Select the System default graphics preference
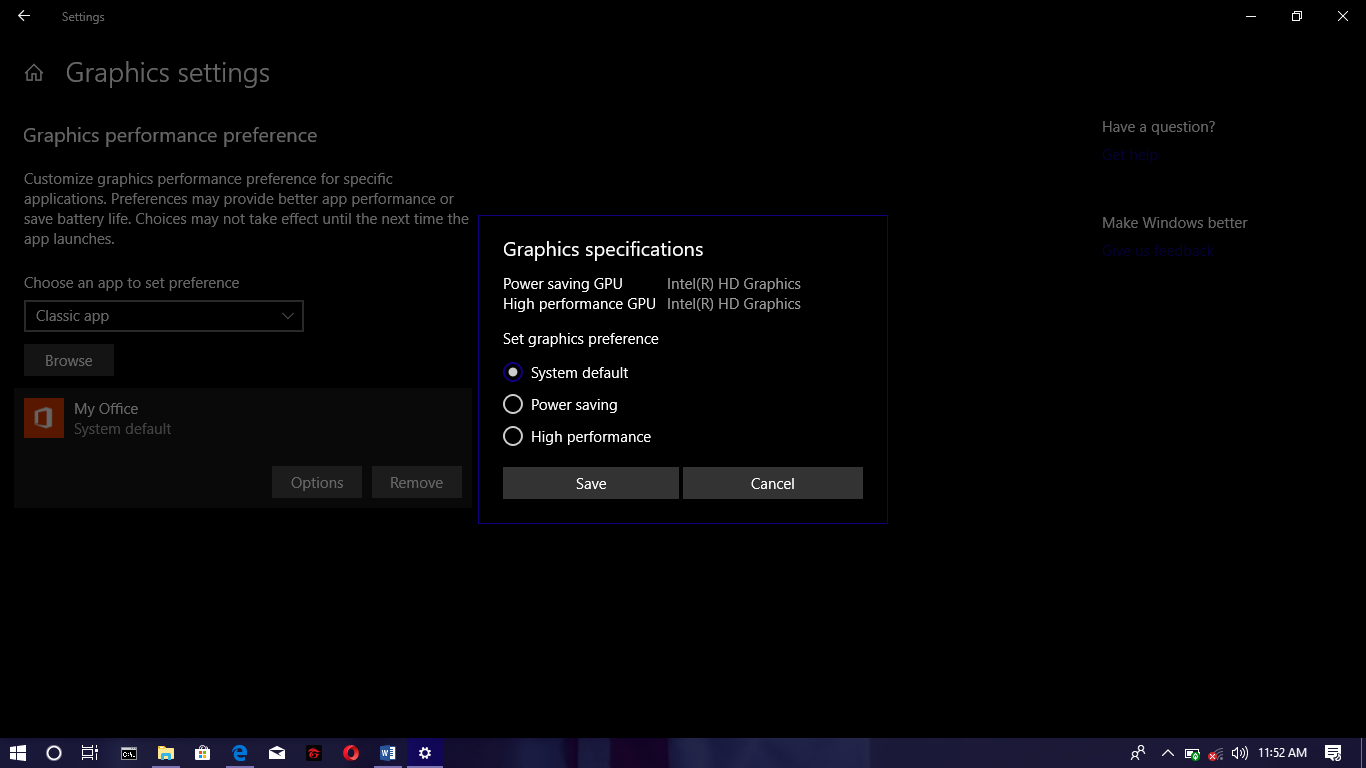 pyautogui.click(x=513, y=372)
